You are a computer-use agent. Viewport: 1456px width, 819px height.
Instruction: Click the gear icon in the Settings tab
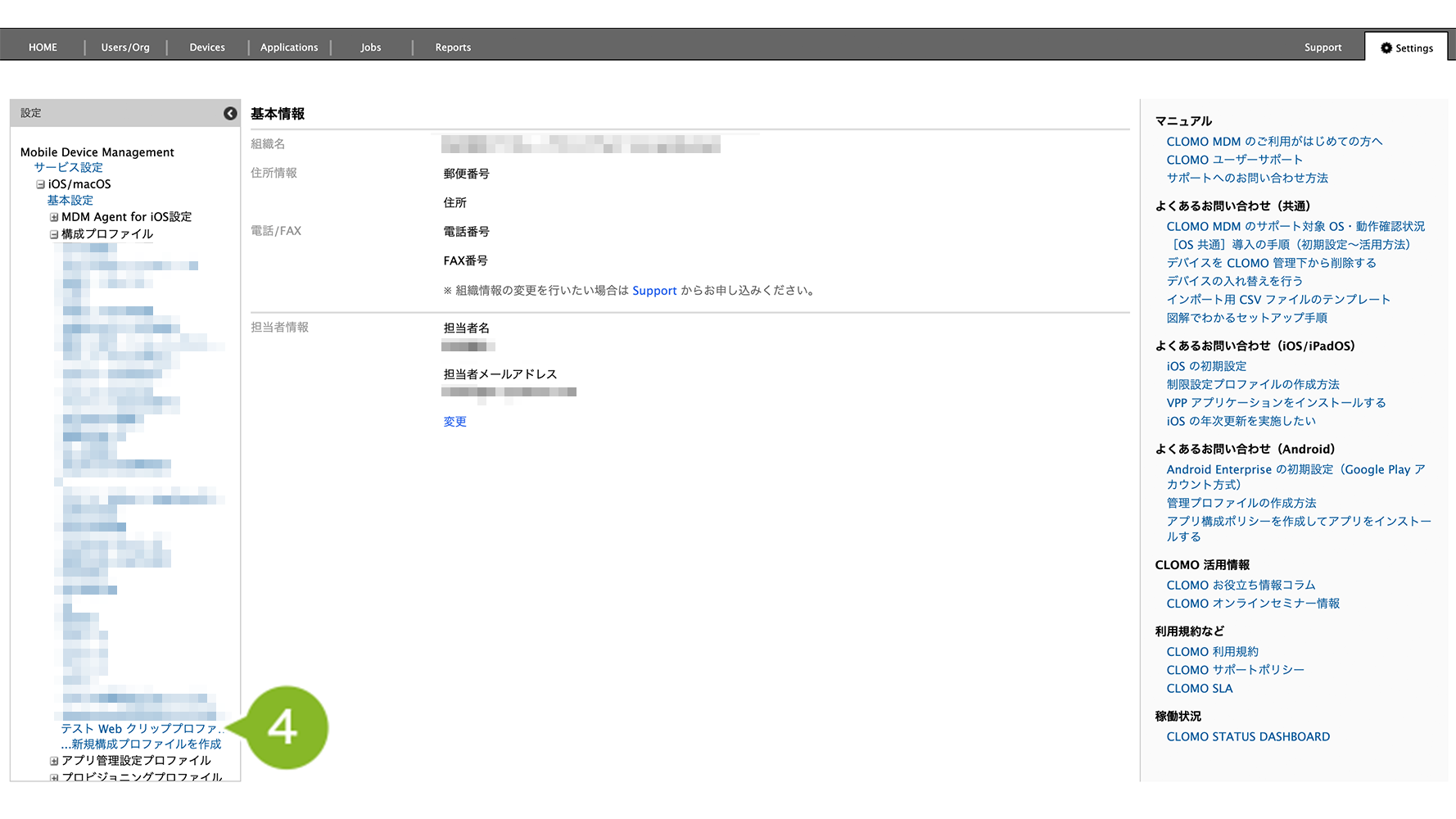(1386, 48)
